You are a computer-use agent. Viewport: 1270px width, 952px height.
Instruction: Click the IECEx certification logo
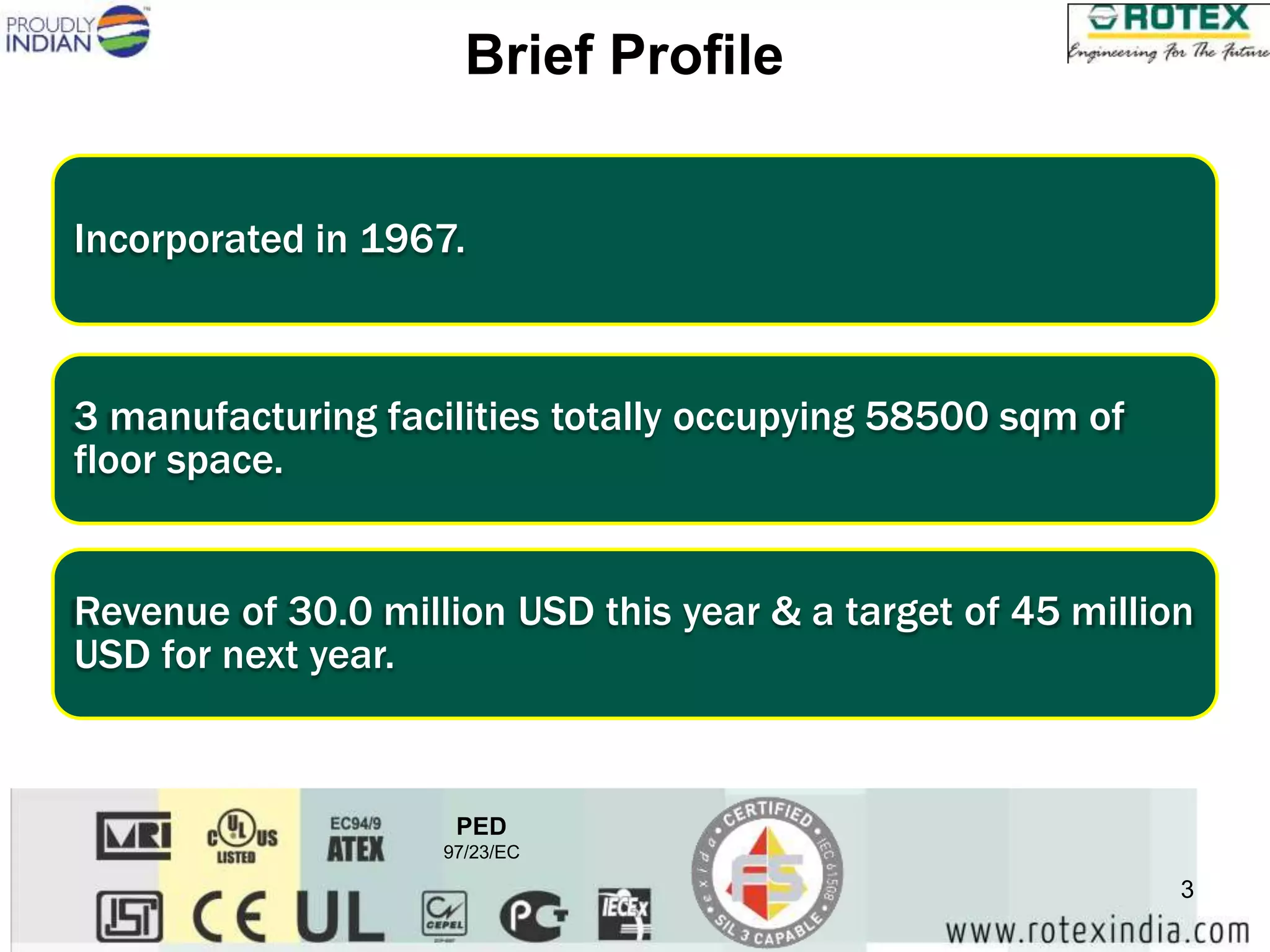point(624,914)
